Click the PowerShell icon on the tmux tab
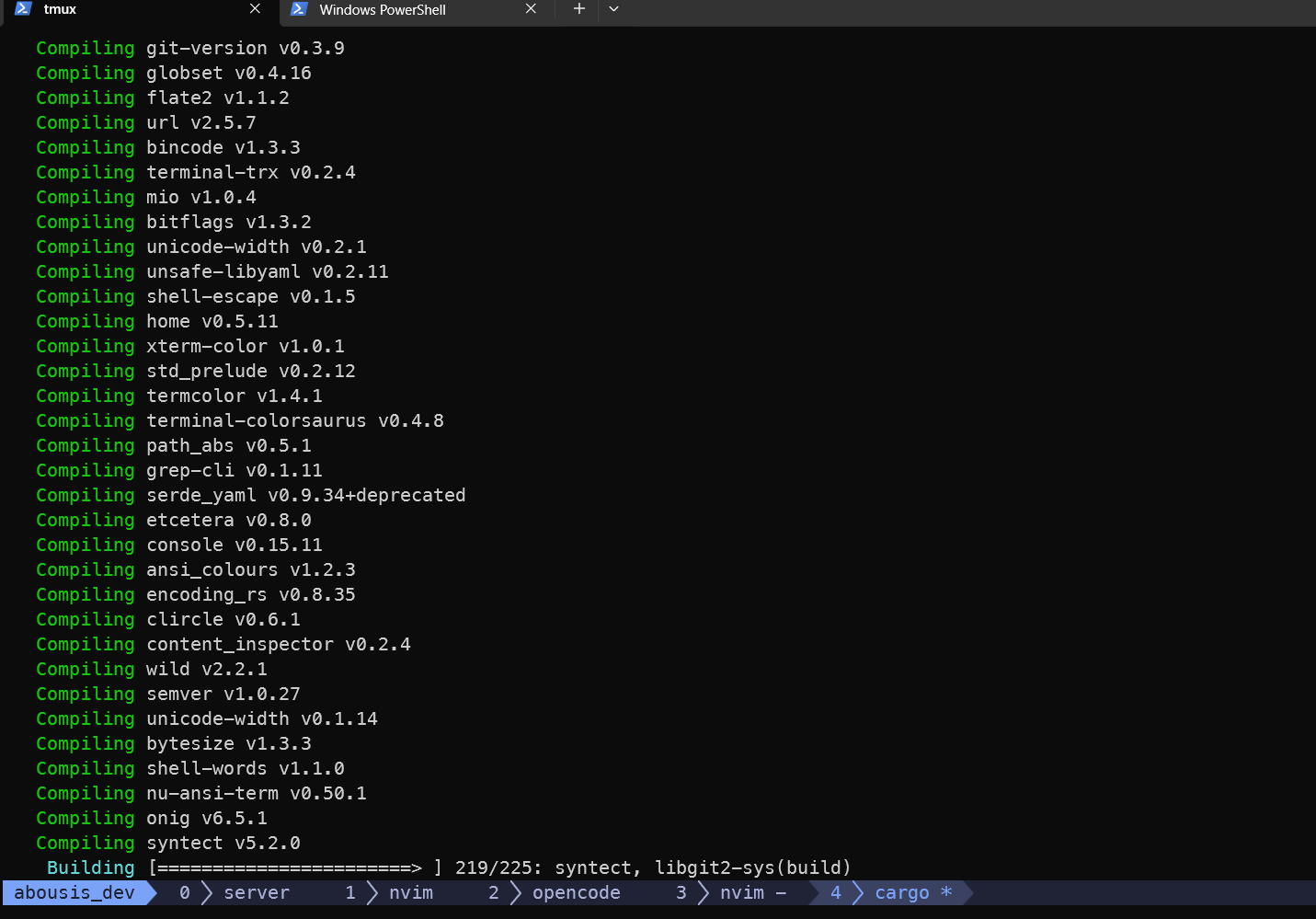 23,9
